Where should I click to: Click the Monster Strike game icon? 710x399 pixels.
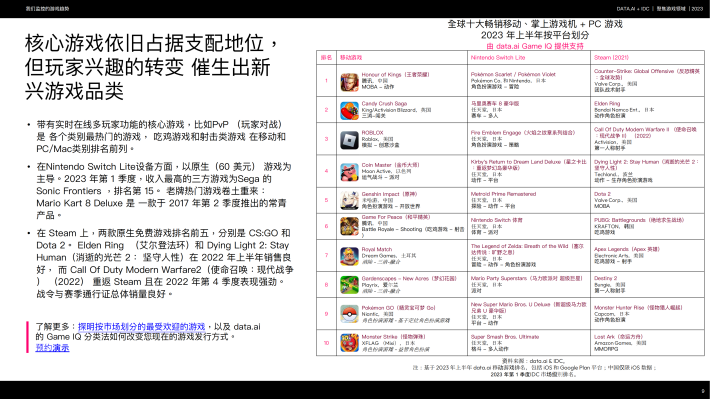(349, 343)
